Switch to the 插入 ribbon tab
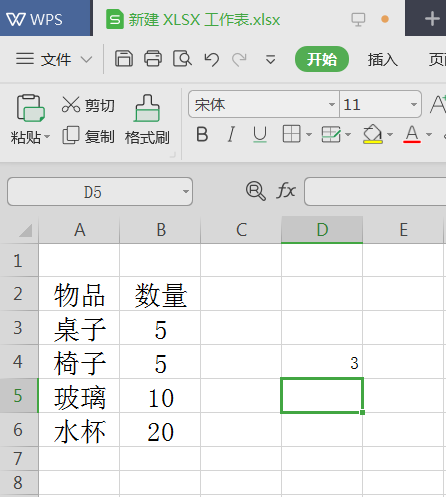This screenshot has height=497, width=446. pyautogui.click(x=382, y=59)
